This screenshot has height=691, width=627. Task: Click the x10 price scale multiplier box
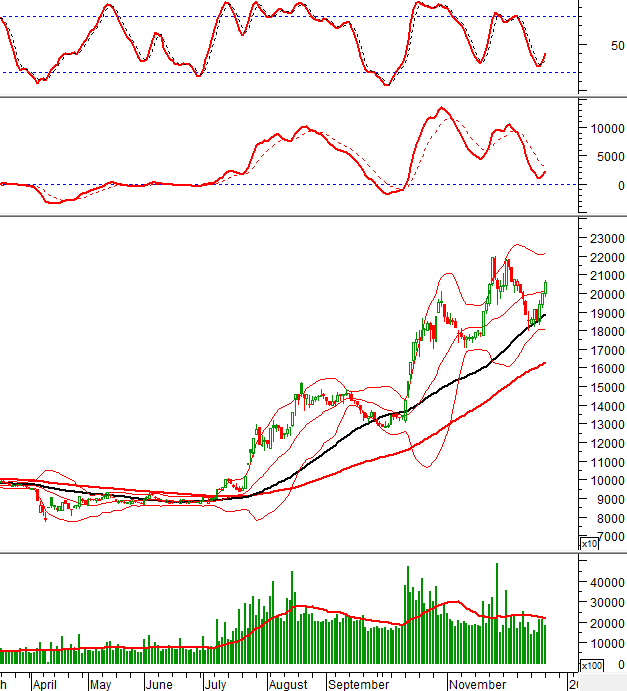point(590,543)
